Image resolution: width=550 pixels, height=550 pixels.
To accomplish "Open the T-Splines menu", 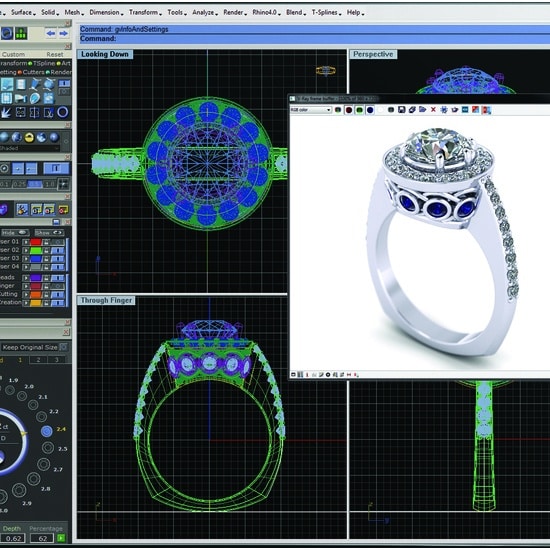I will point(327,13).
